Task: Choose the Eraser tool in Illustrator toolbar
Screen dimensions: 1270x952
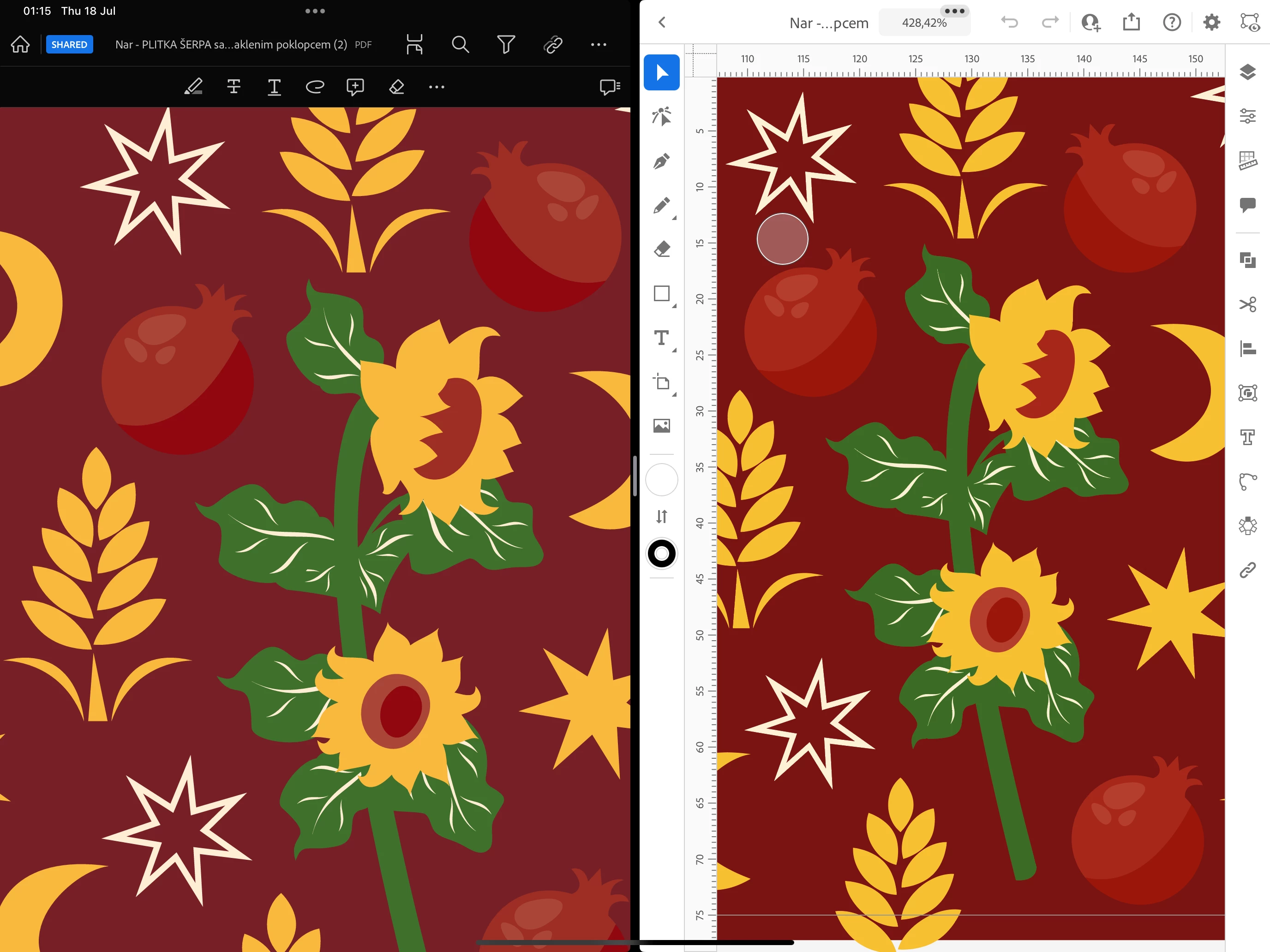Action: [661, 250]
